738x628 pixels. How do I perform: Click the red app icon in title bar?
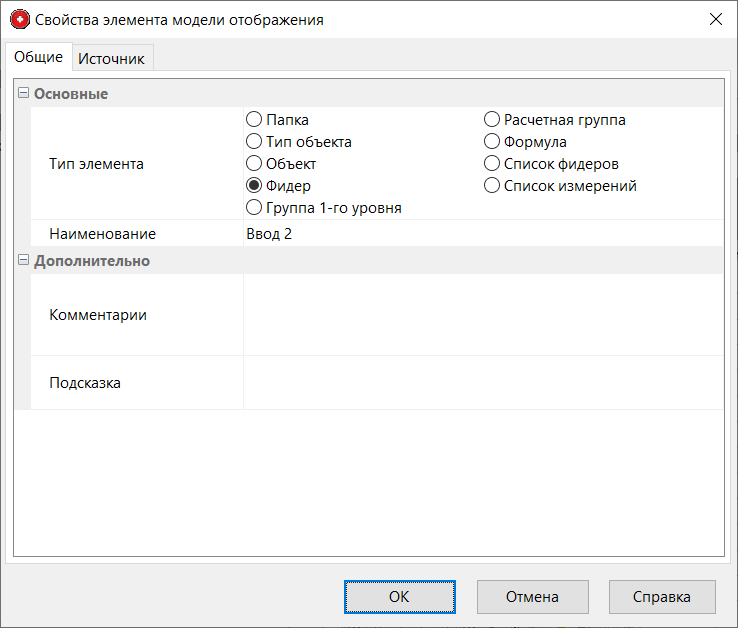point(19,19)
